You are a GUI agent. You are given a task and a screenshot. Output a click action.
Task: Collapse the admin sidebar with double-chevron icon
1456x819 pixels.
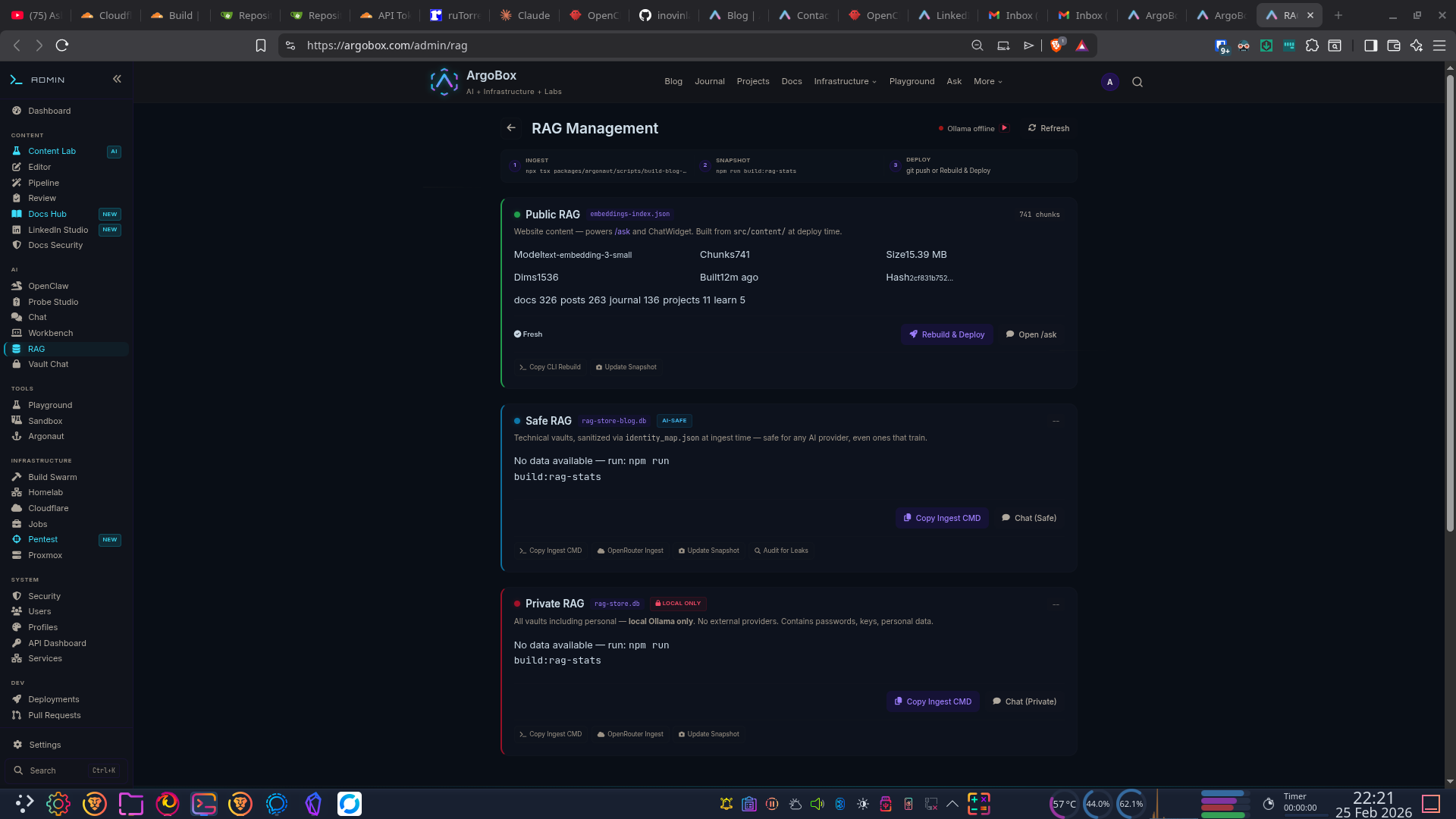point(117,79)
